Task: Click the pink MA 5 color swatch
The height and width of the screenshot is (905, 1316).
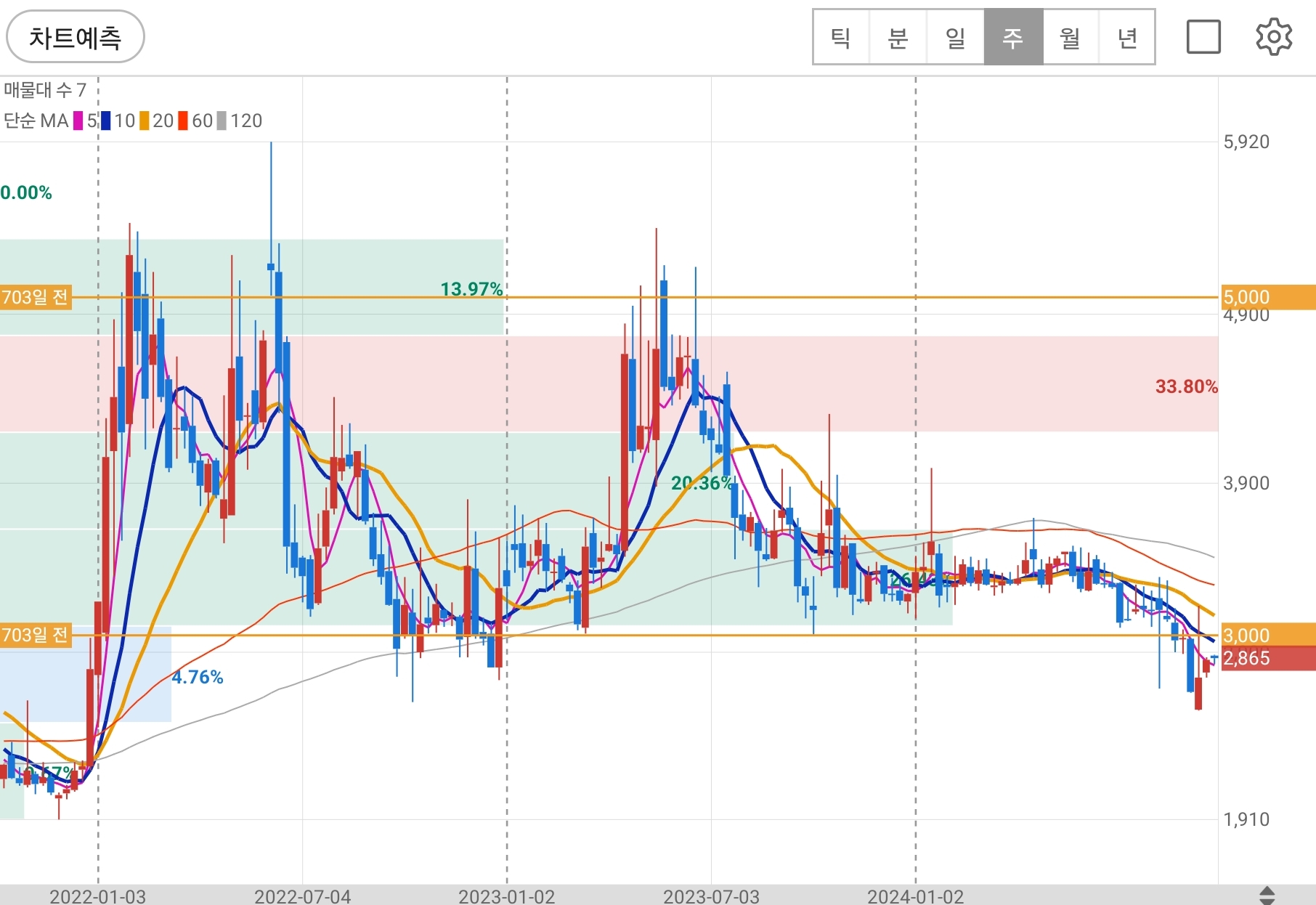Action: coord(78,121)
